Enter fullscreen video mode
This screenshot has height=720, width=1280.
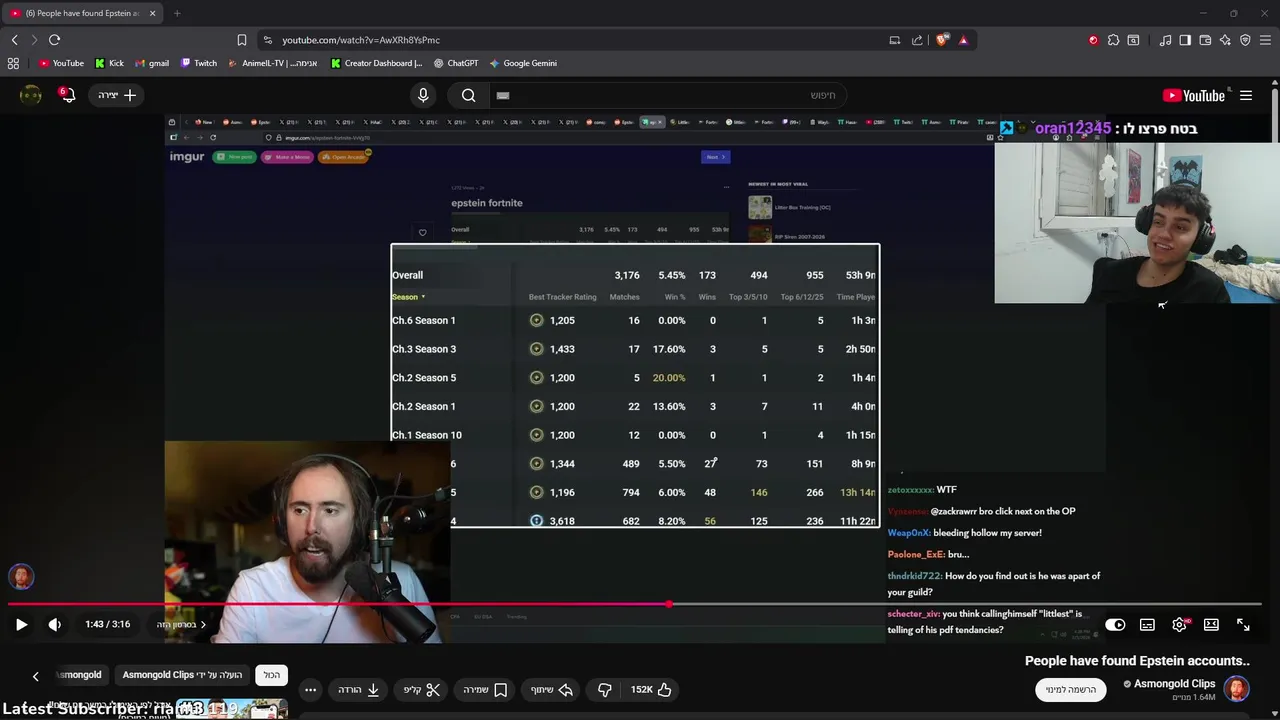1243,624
